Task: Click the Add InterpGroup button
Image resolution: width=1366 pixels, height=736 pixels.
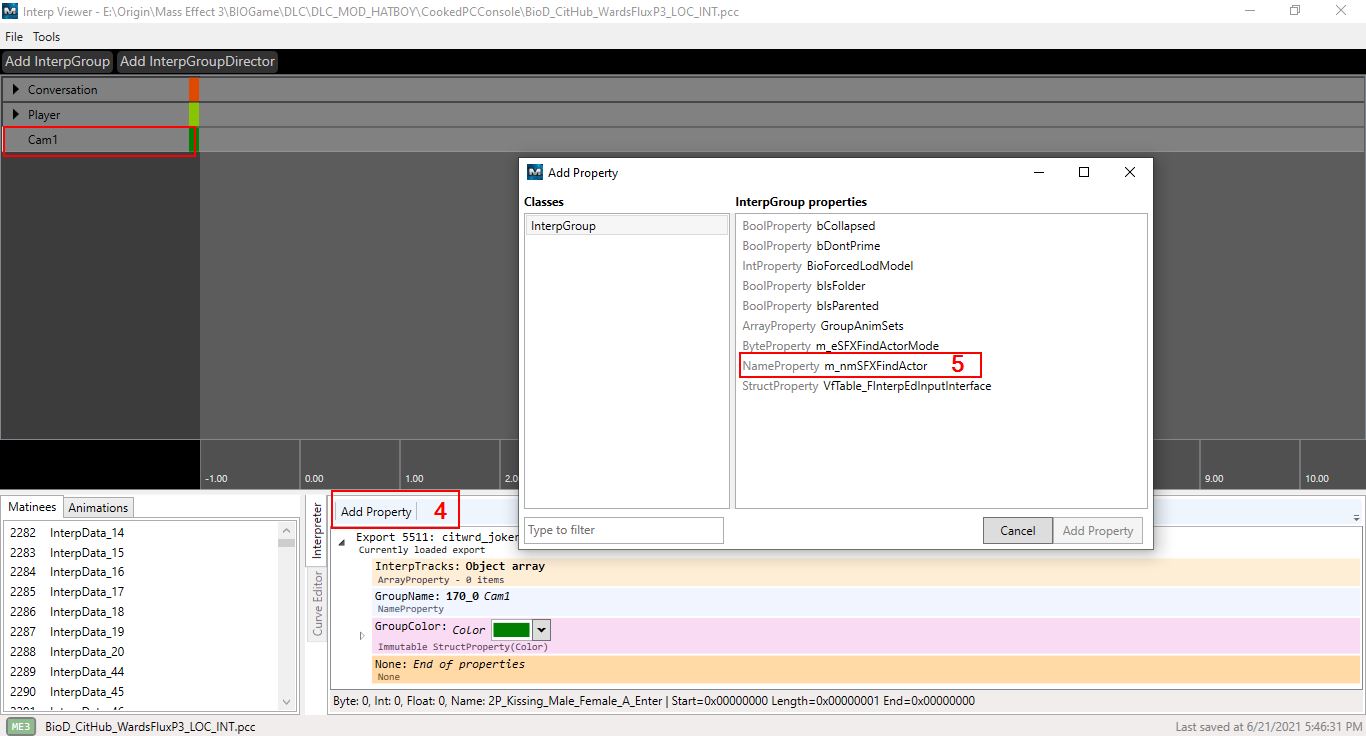Action: [x=57, y=61]
